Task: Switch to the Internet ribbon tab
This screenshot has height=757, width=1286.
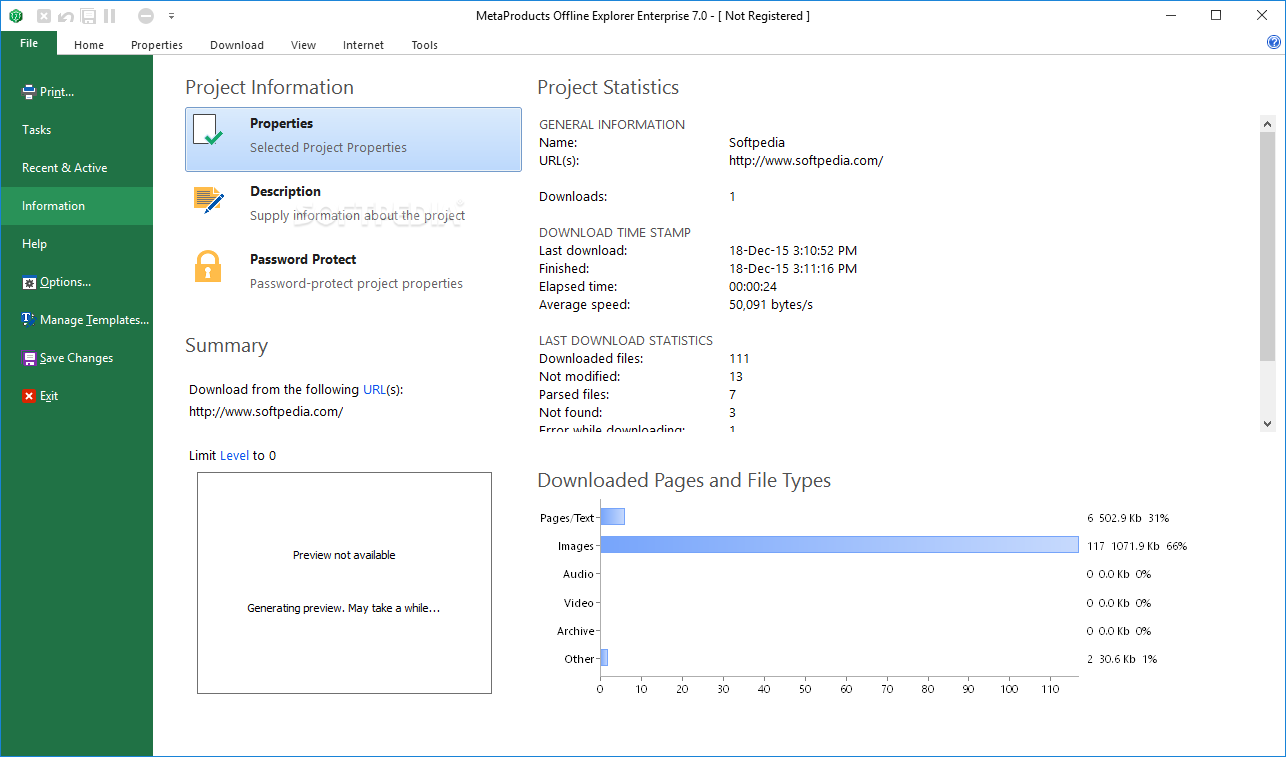Action: (363, 45)
